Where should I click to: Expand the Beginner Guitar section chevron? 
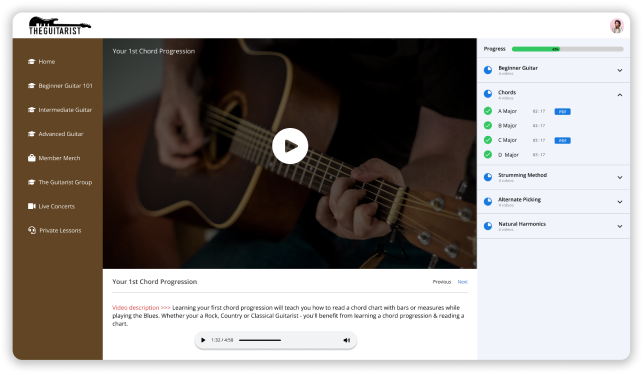[x=620, y=70]
